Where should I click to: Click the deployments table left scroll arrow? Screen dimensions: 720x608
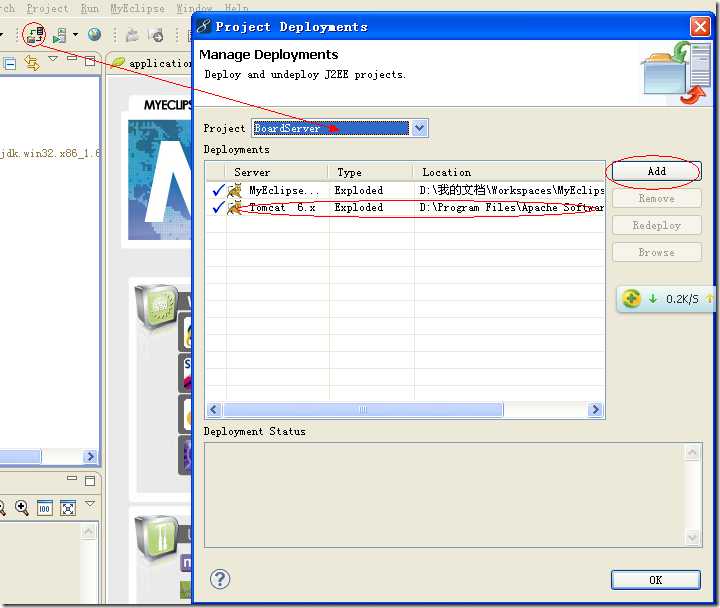214,409
